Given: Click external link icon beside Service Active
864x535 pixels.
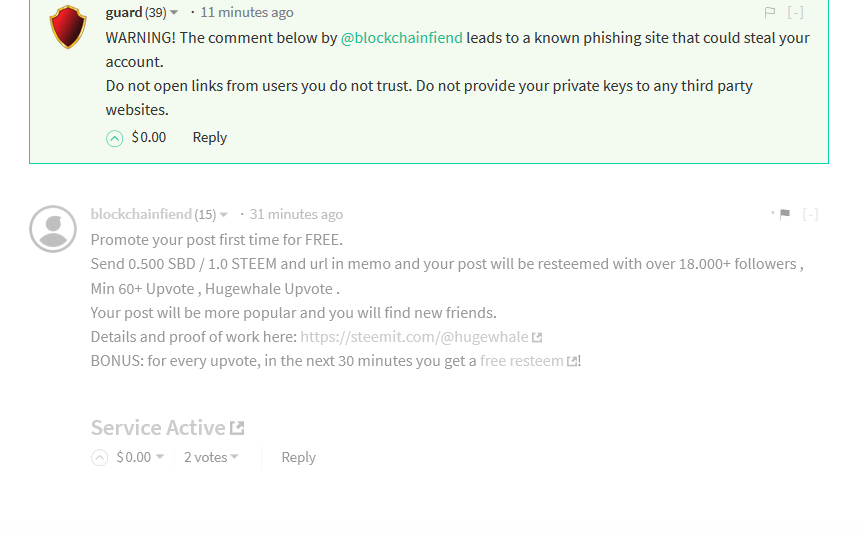Looking at the screenshot, I should coord(237,428).
